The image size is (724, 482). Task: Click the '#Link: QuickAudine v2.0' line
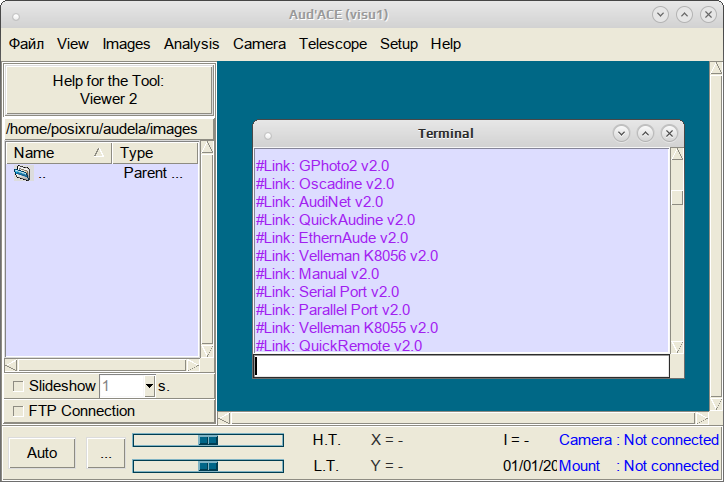[x=336, y=220]
